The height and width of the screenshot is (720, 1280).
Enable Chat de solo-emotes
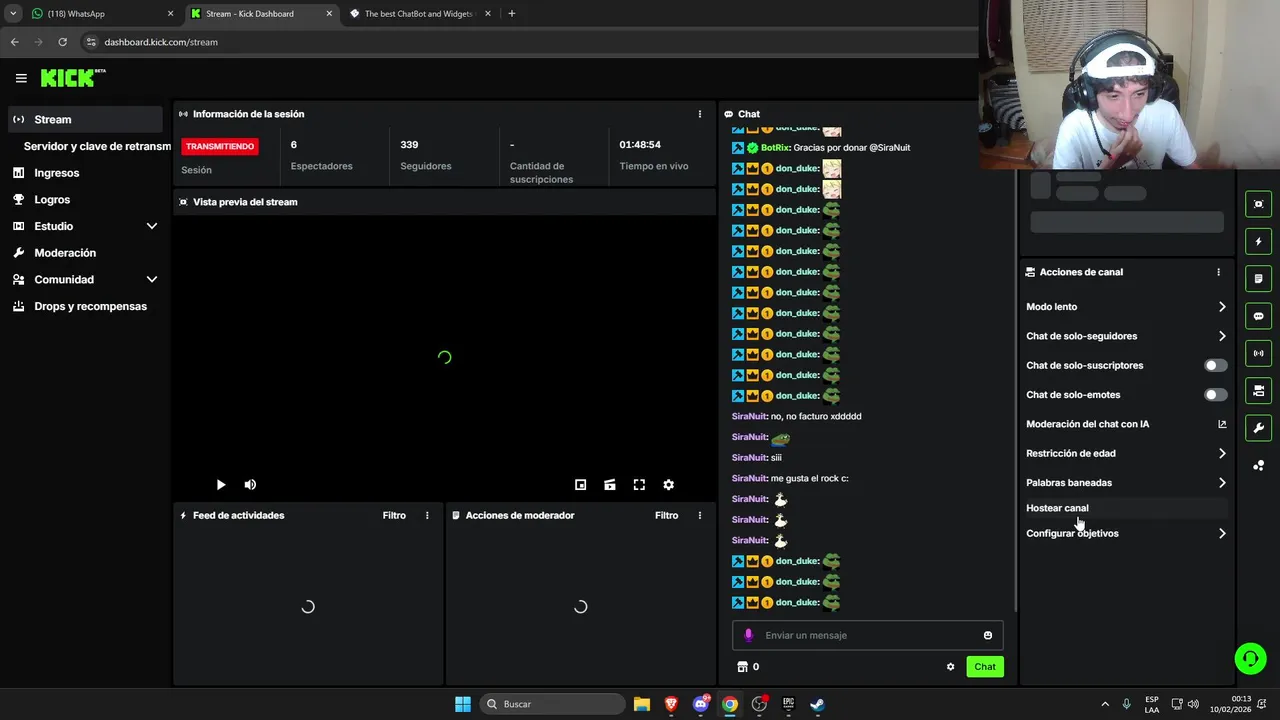point(1216,395)
